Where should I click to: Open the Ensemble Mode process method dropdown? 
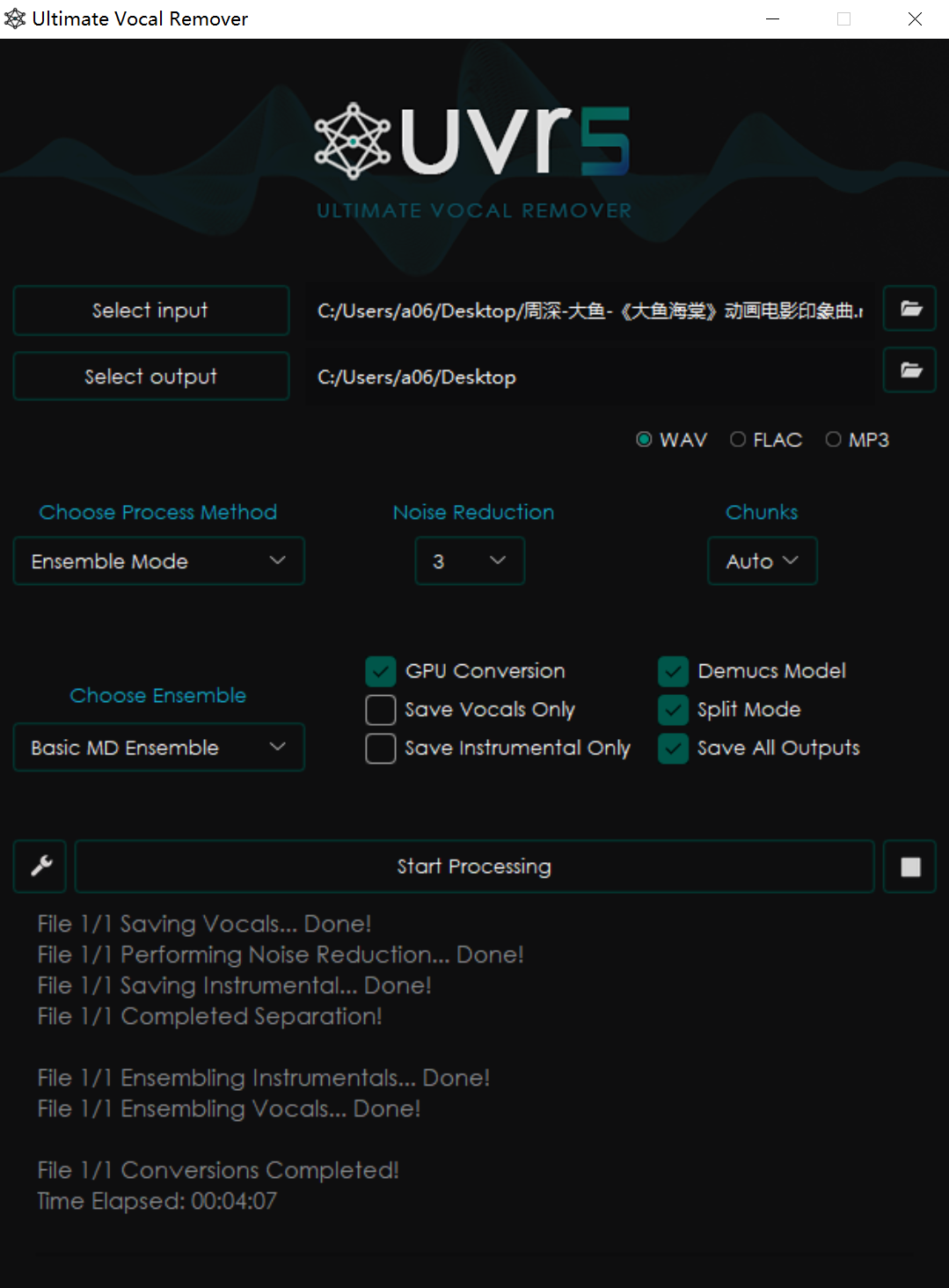(x=159, y=561)
